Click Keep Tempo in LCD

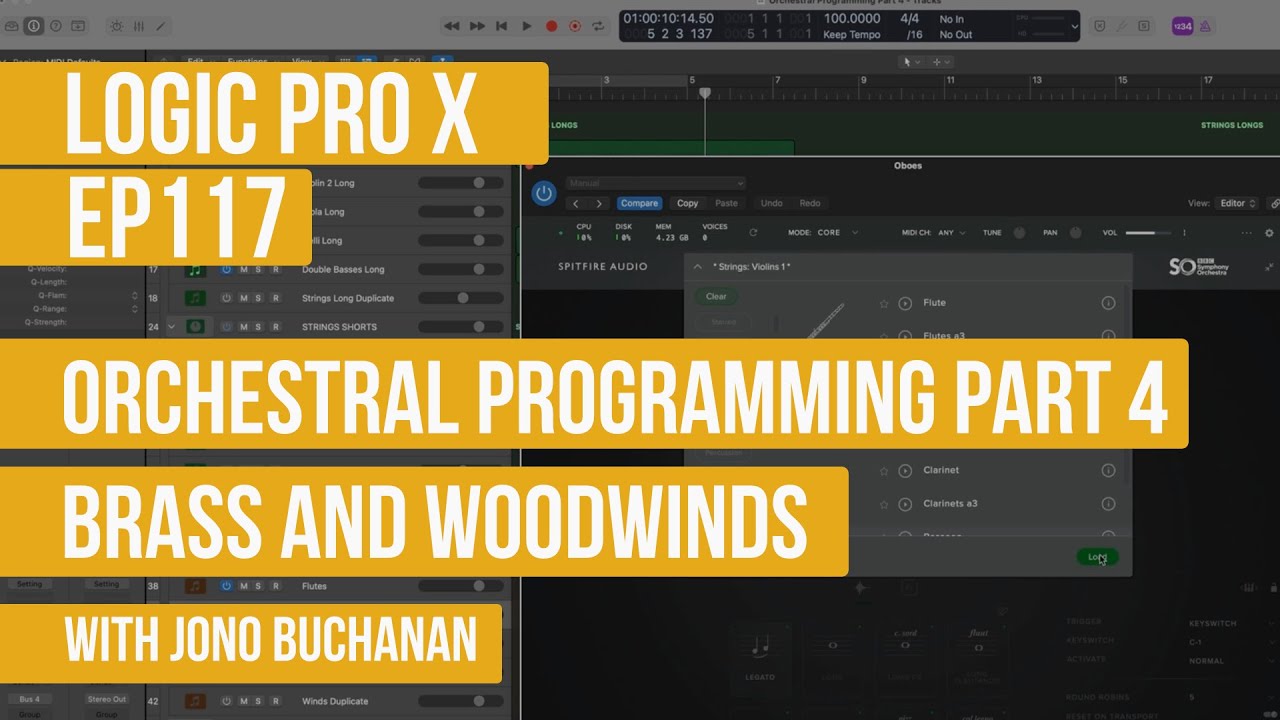(852, 35)
